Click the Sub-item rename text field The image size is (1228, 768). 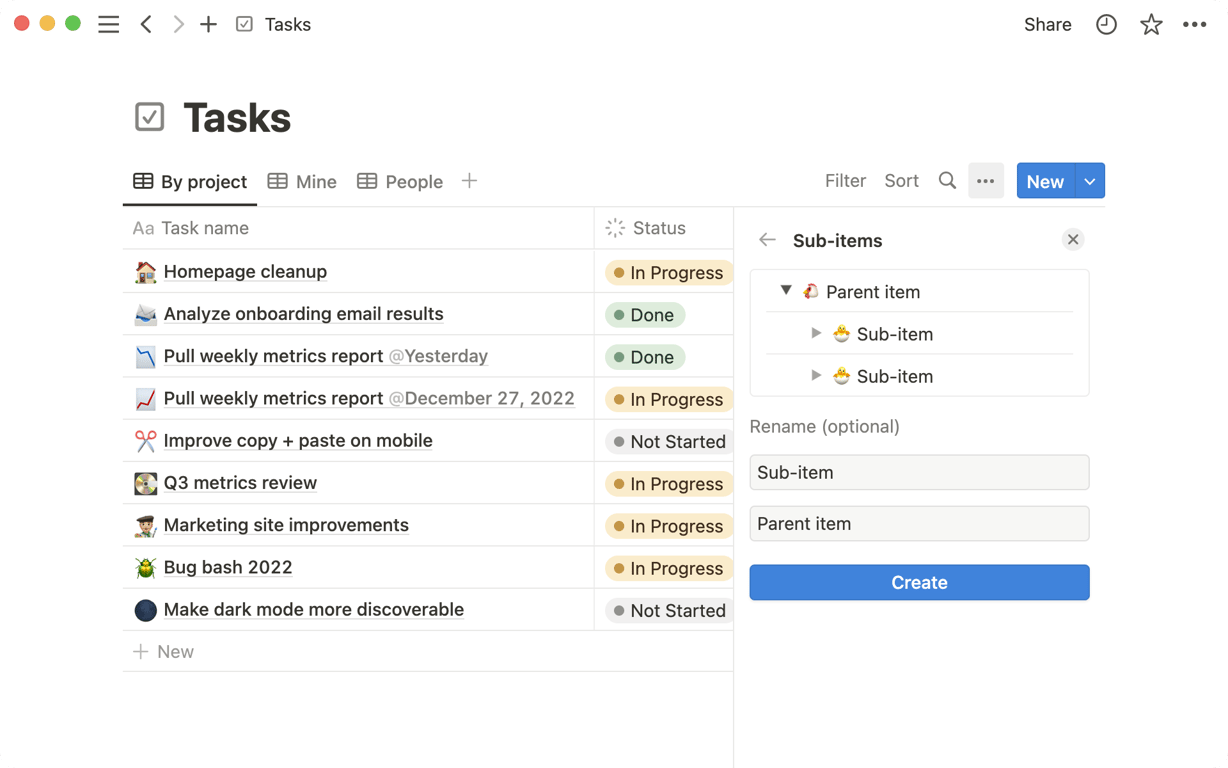pyautogui.click(x=919, y=473)
